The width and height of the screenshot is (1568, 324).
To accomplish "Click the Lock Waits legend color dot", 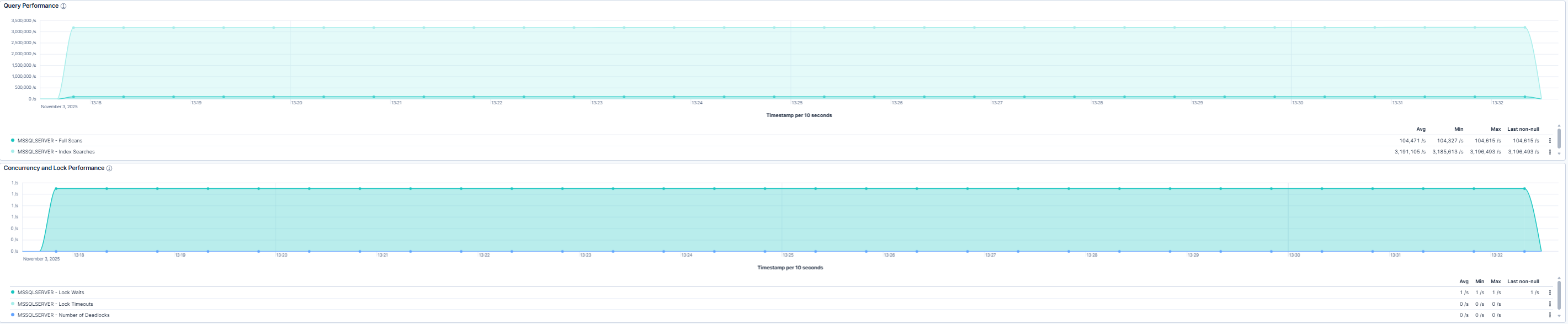I will (x=13, y=293).
